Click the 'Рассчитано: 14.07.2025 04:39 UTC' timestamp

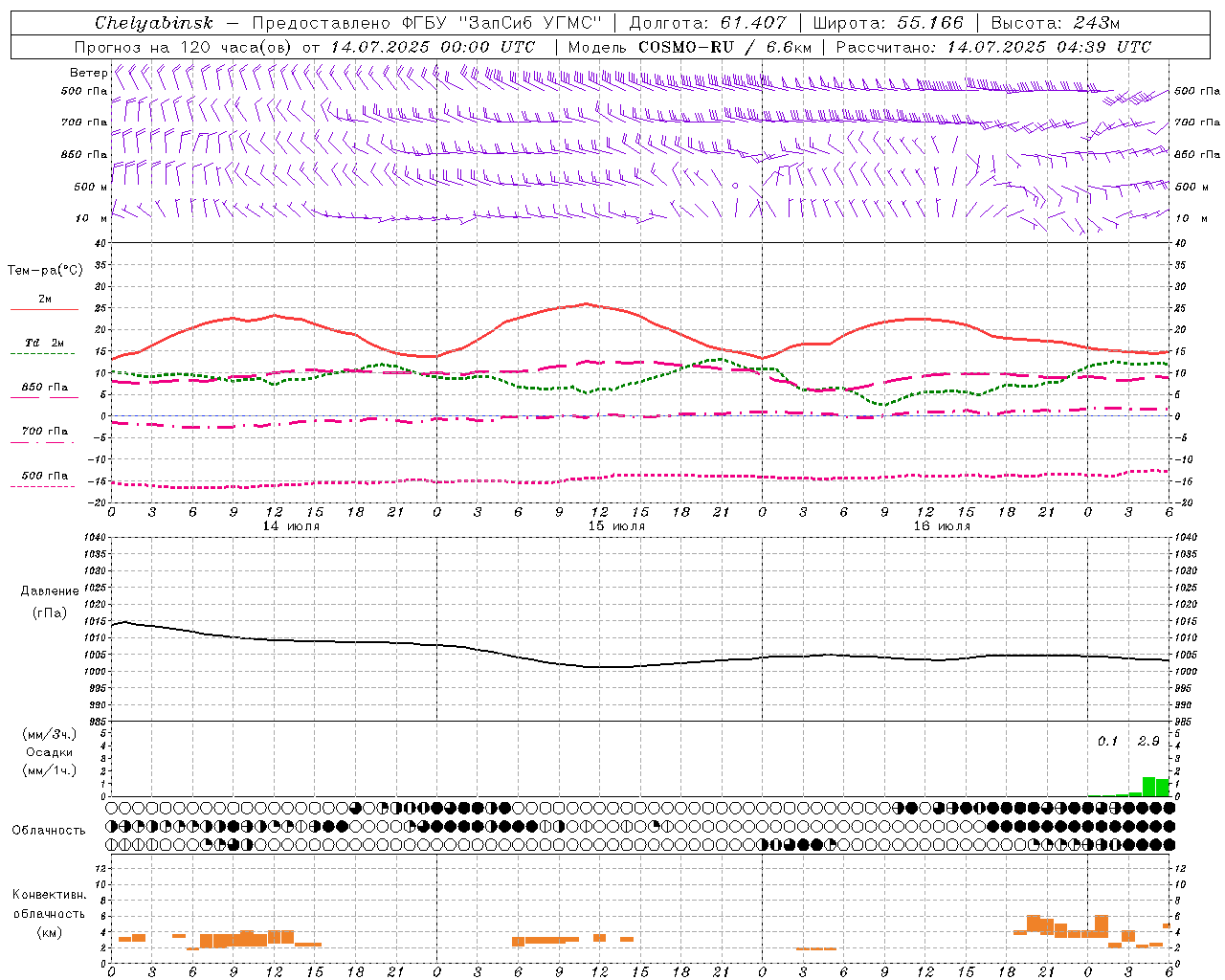coord(993,47)
